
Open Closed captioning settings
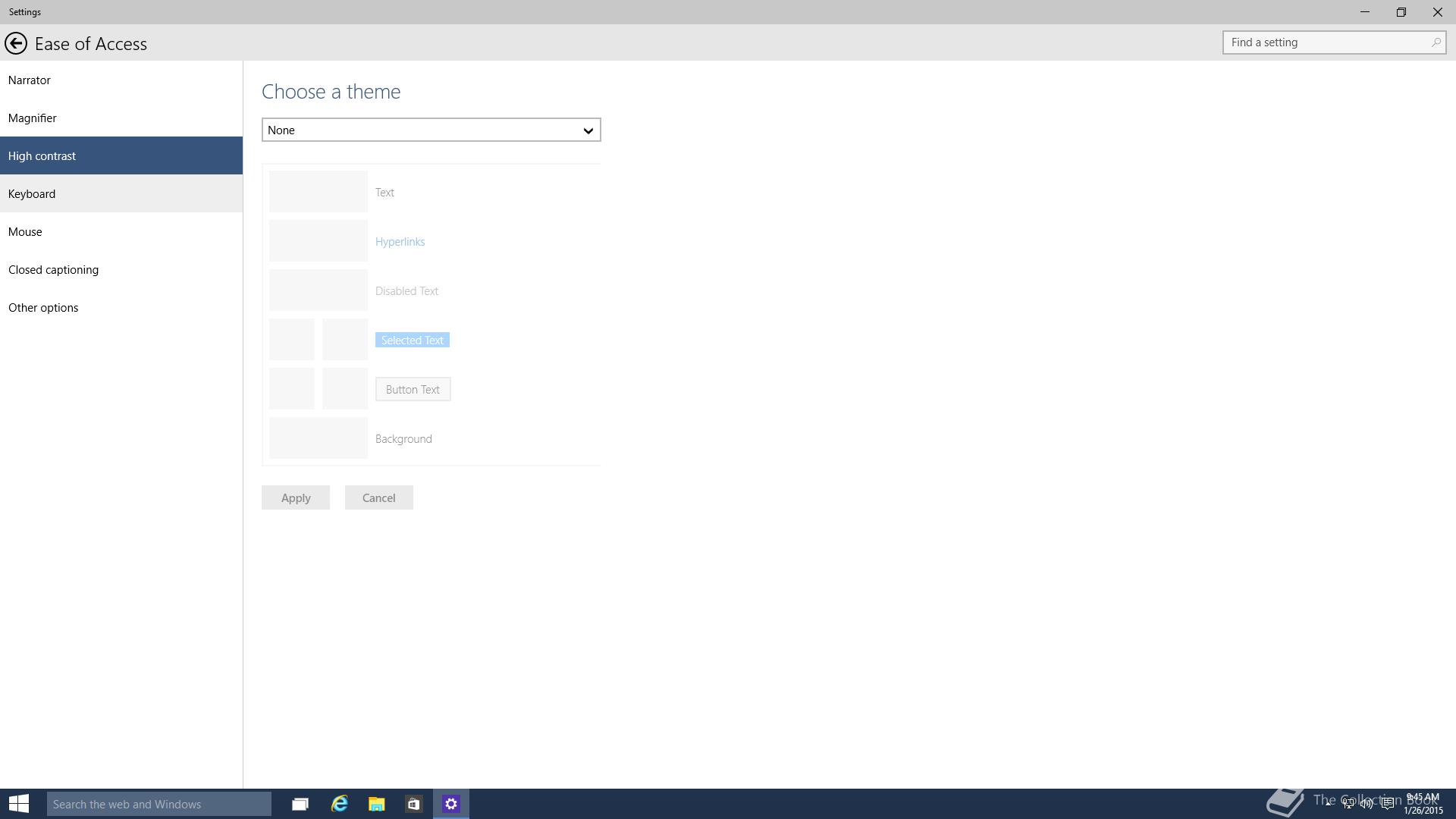(121, 269)
